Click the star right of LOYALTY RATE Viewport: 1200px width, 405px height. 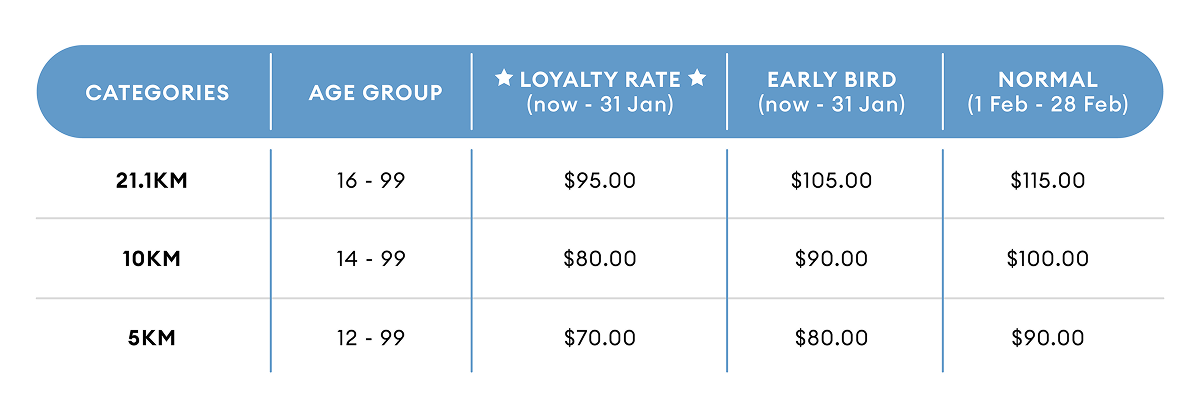(697, 79)
